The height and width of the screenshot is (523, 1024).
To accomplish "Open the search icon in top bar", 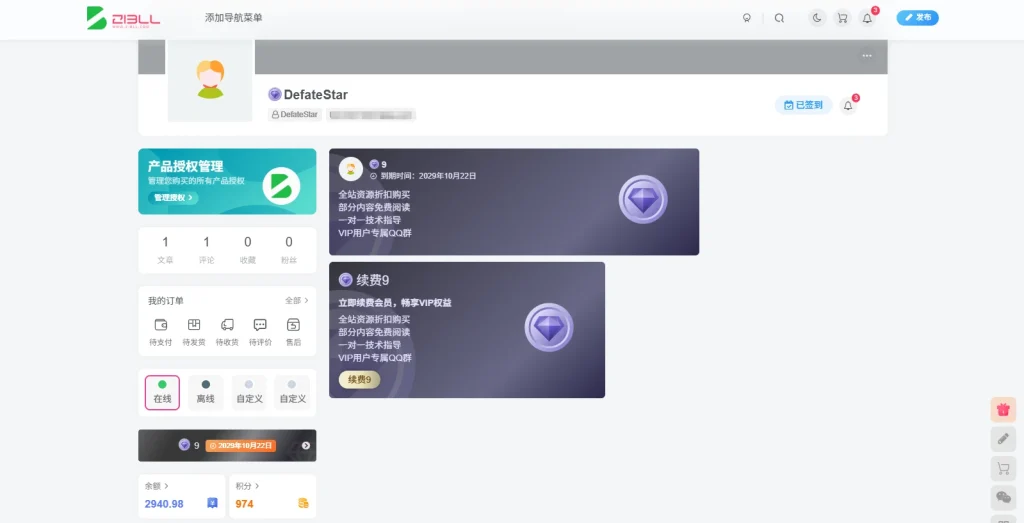I will click(779, 18).
